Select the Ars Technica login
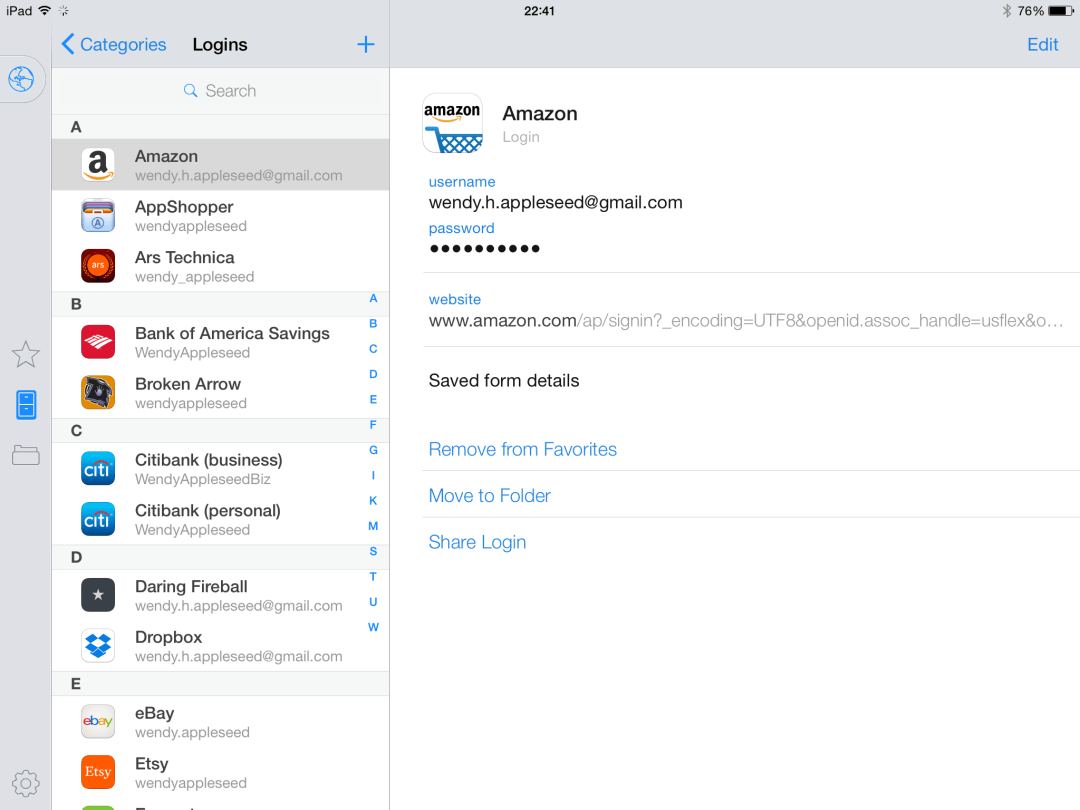1080x810 pixels. 220,266
